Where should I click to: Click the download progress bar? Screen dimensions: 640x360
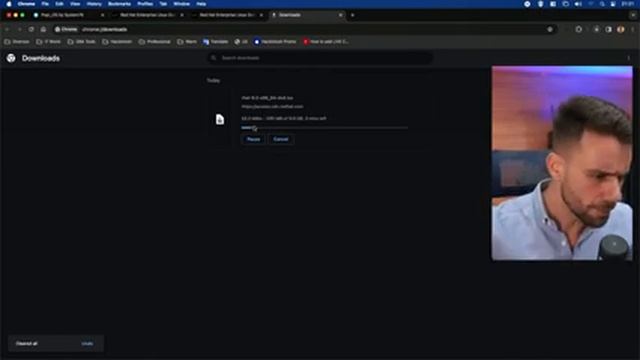point(324,128)
